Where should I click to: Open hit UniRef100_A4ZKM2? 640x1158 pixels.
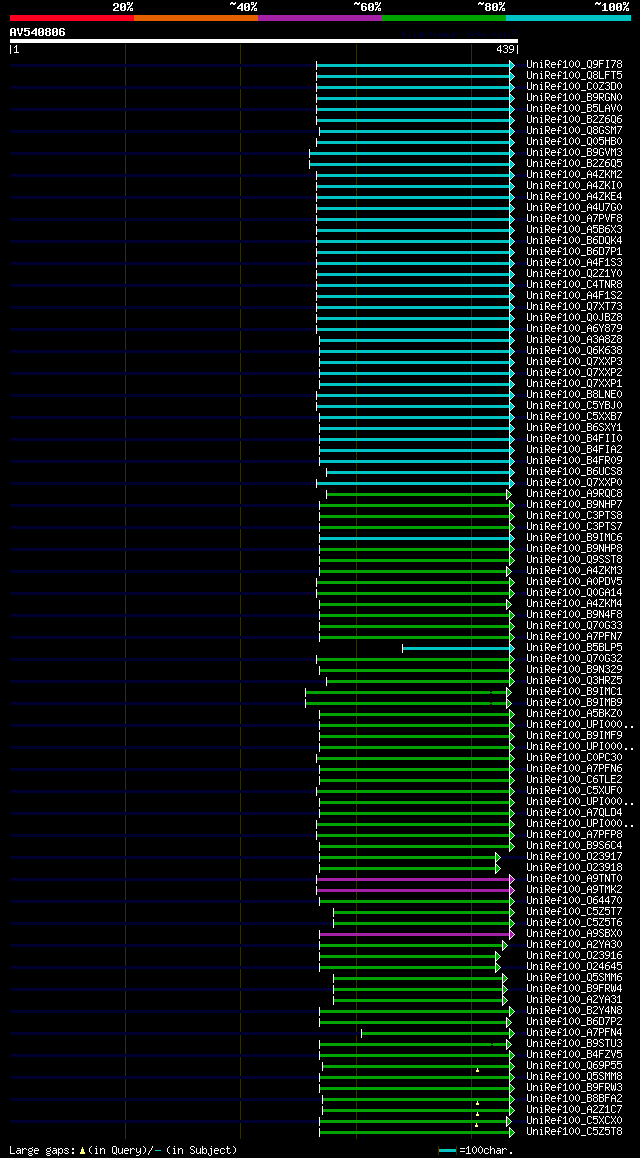point(574,175)
